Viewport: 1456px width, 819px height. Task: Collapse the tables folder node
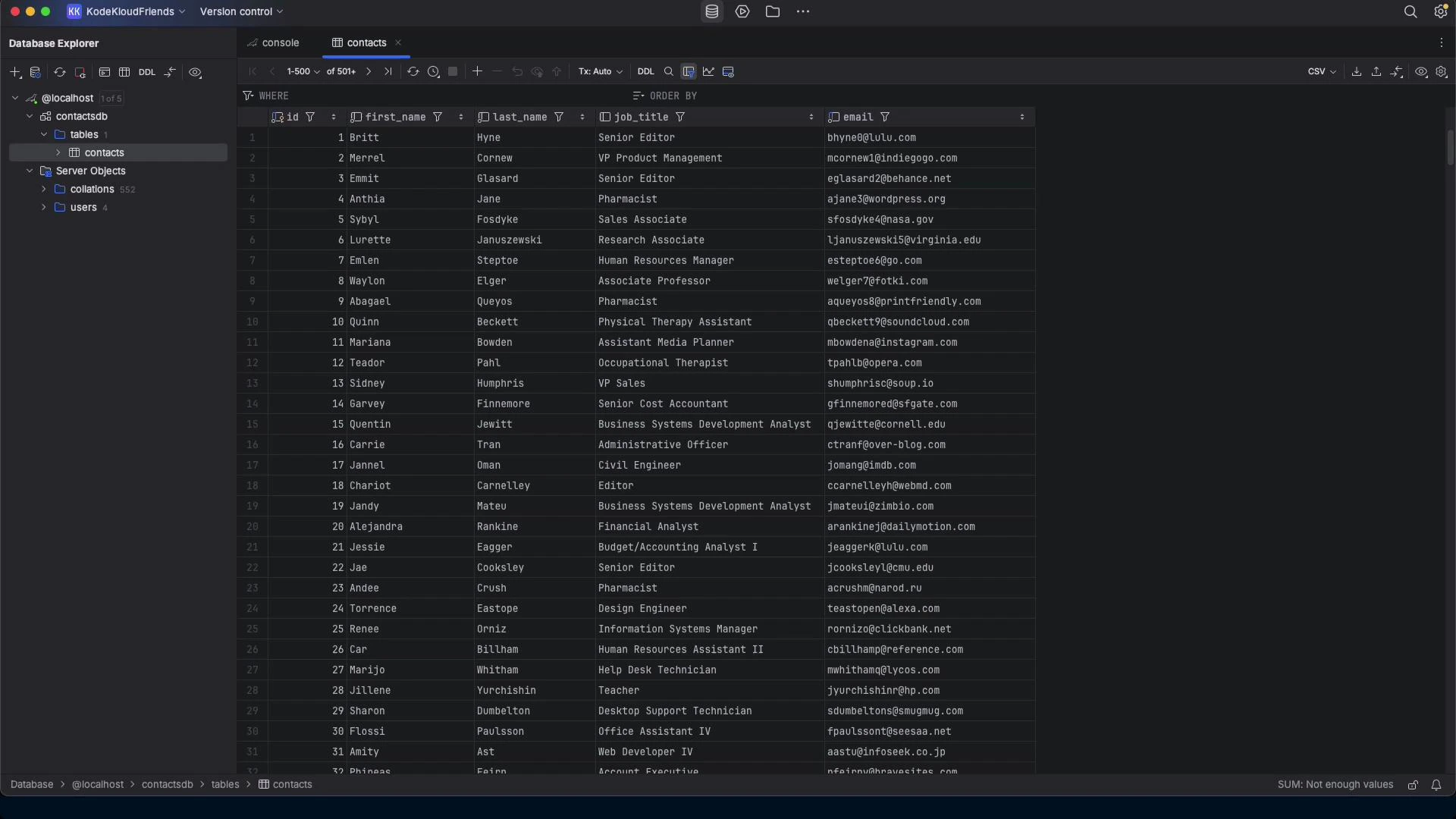[x=44, y=134]
